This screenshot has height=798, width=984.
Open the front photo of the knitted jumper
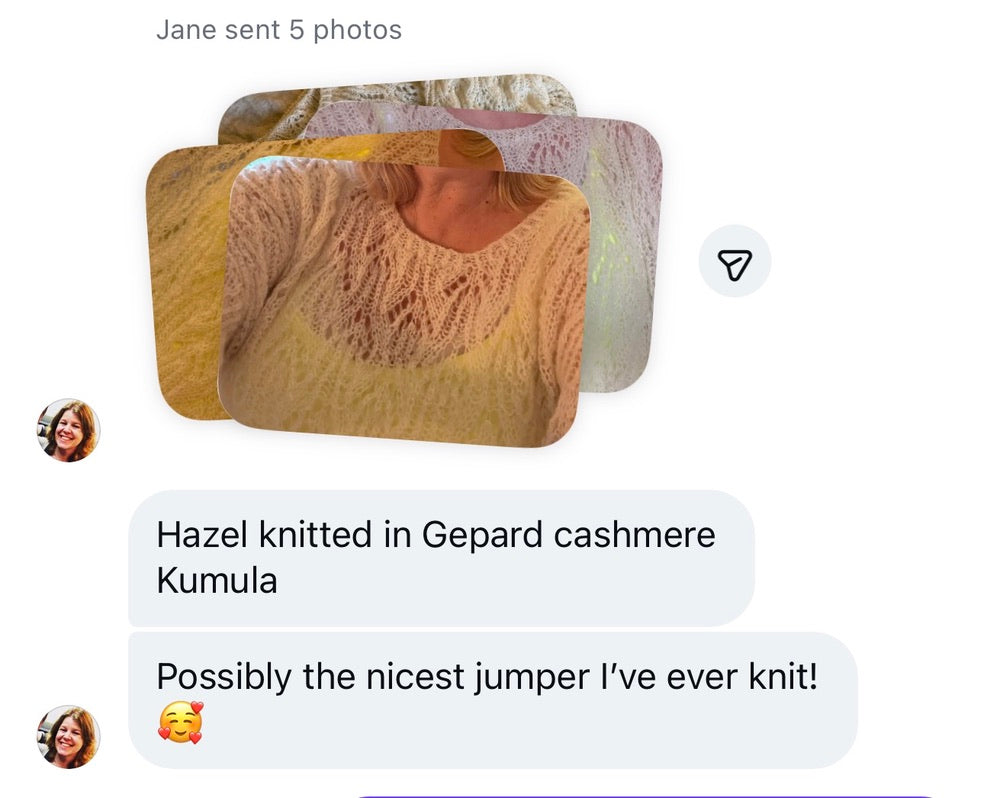click(405, 302)
